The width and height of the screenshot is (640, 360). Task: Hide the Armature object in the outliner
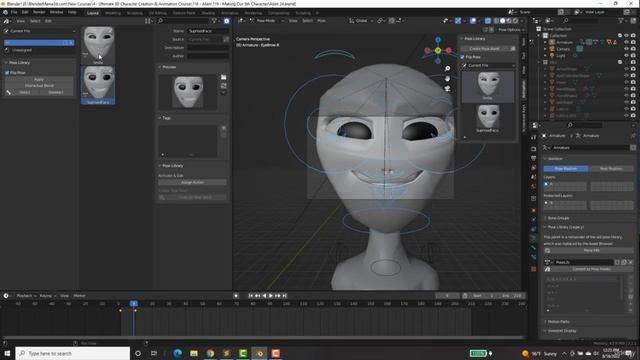[626, 42]
